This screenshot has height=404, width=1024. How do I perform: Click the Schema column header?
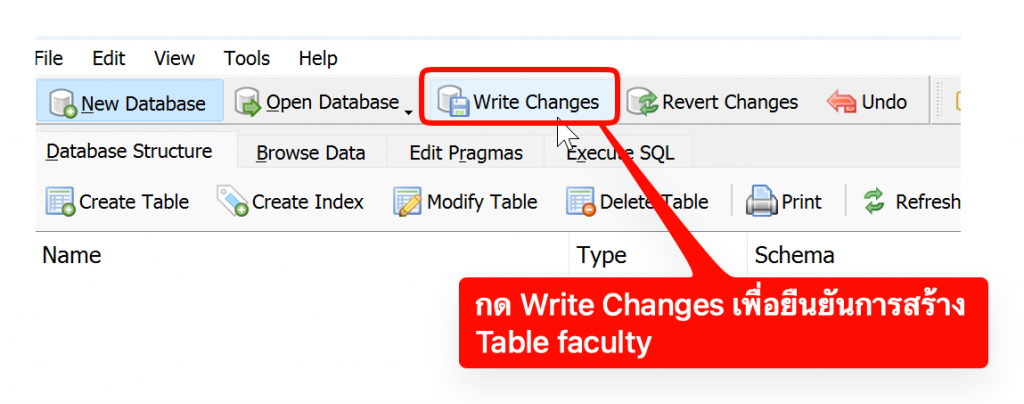pyautogui.click(x=794, y=255)
